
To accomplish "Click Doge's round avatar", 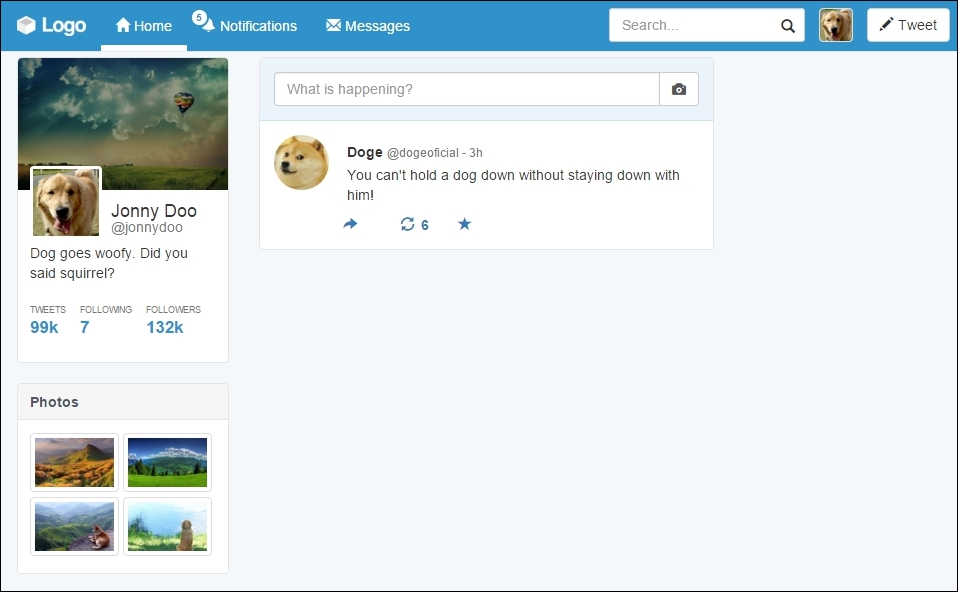I will point(301,163).
